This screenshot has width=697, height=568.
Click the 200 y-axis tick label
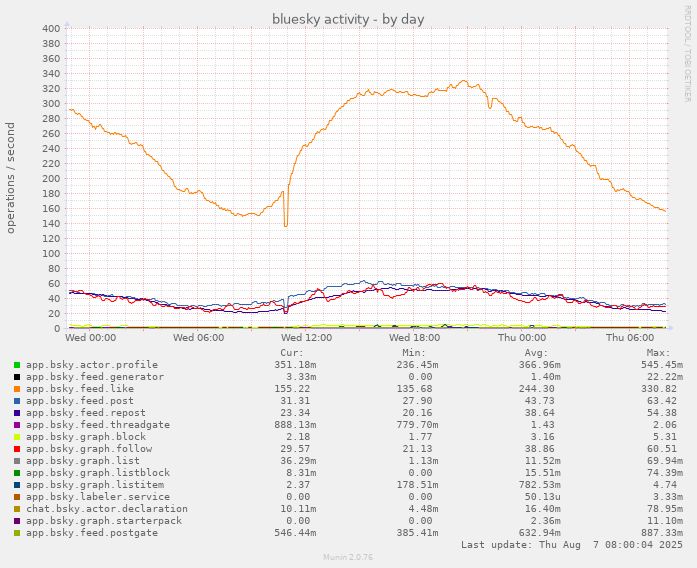click(51, 179)
